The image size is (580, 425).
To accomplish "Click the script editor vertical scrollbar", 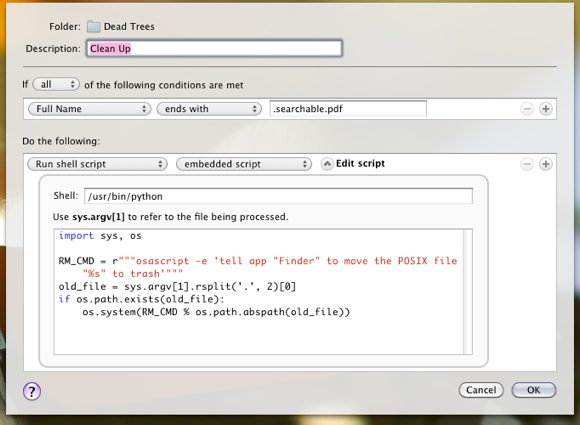I will [468, 291].
